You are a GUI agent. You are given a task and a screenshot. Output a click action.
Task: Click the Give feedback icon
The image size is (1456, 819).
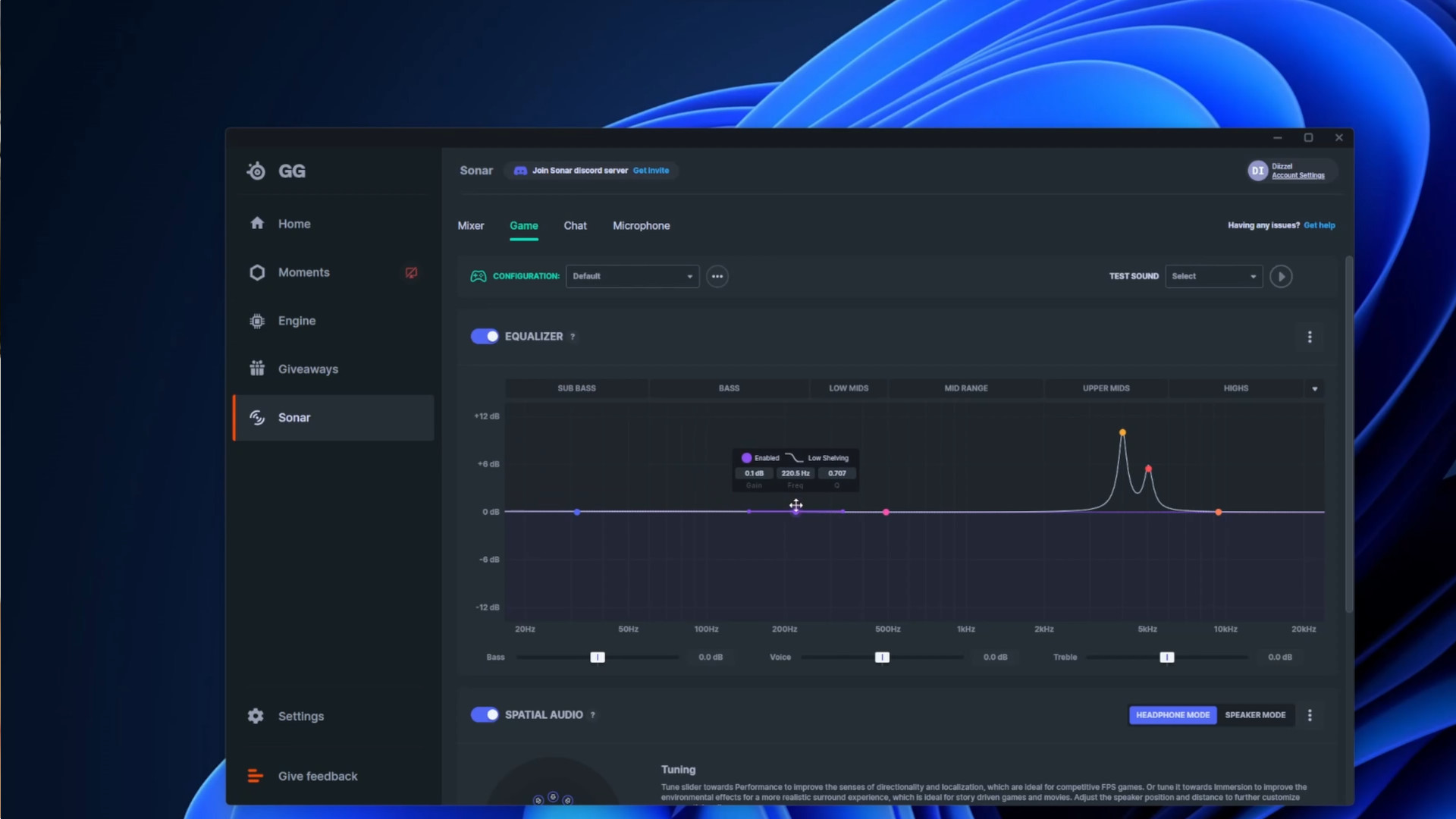click(x=256, y=776)
